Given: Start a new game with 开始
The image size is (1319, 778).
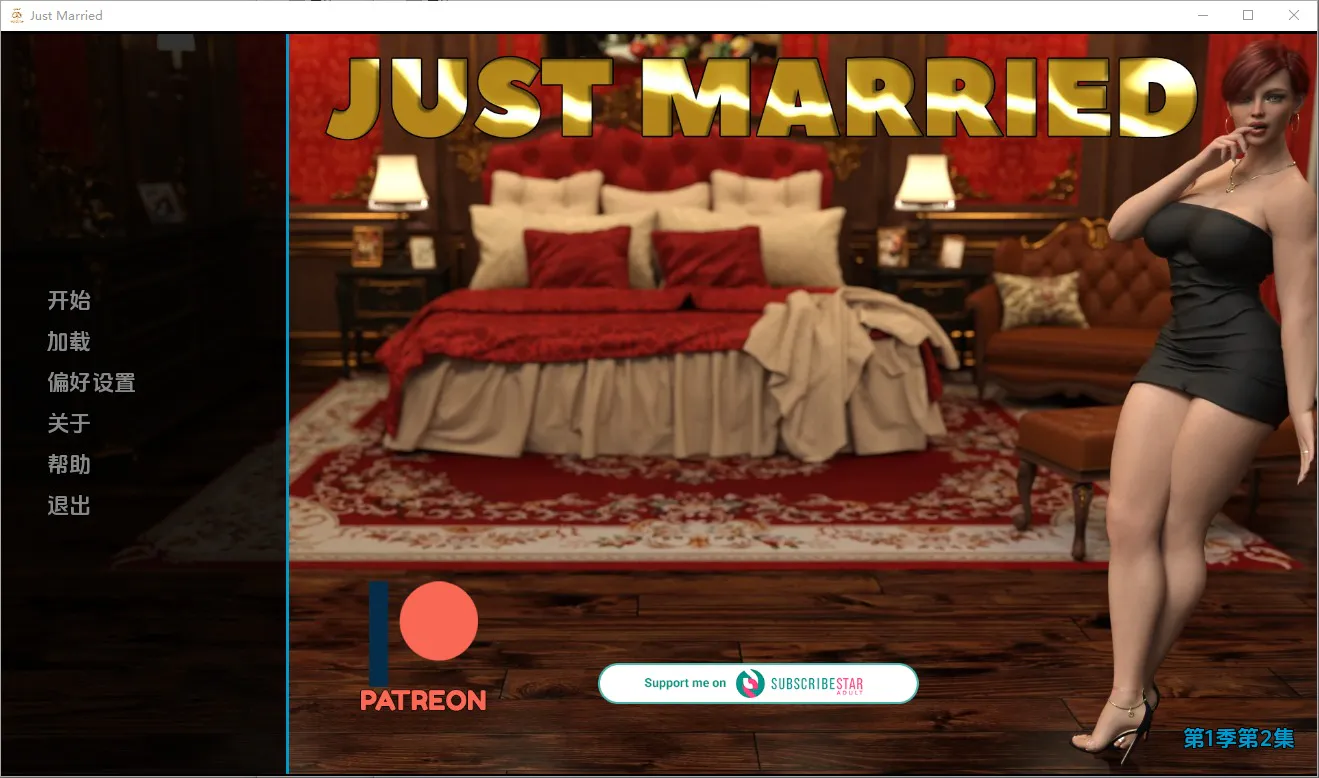Looking at the screenshot, I should (x=69, y=301).
